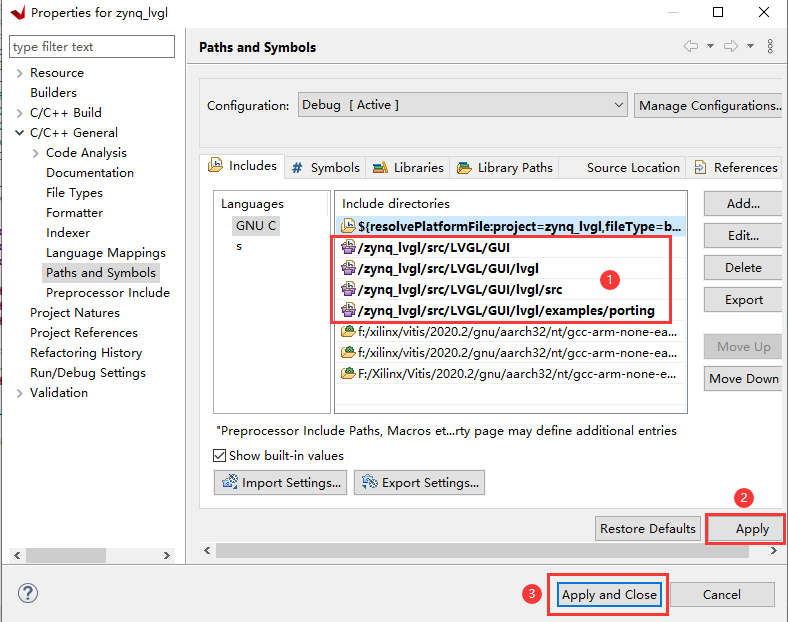Select the resolvePlatformFile include entry icon
The image size is (788, 622).
[348, 226]
